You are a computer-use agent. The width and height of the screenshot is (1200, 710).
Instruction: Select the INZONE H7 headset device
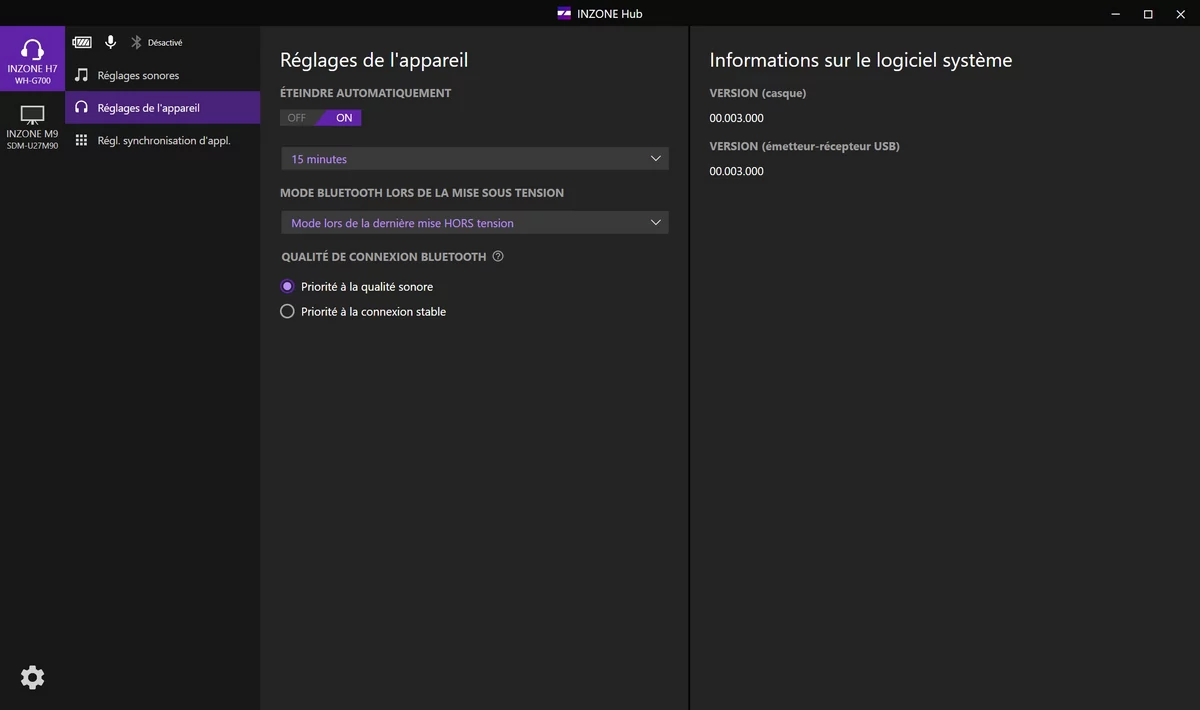pos(32,59)
